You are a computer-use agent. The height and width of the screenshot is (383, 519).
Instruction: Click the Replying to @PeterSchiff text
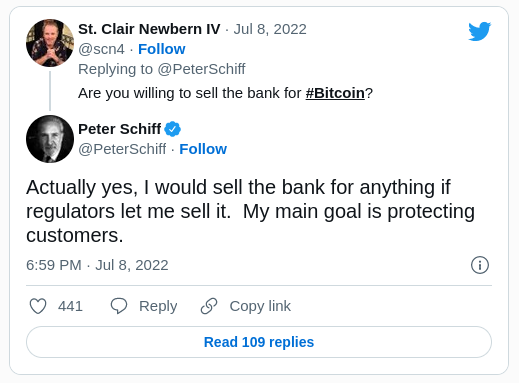pos(162,69)
